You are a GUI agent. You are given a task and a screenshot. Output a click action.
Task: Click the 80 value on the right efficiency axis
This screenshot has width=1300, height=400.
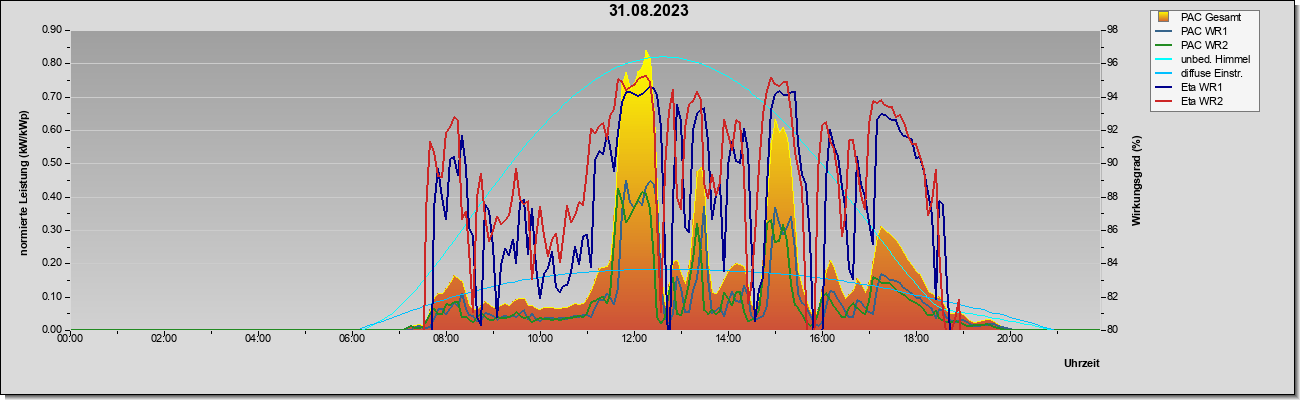coord(1111,330)
